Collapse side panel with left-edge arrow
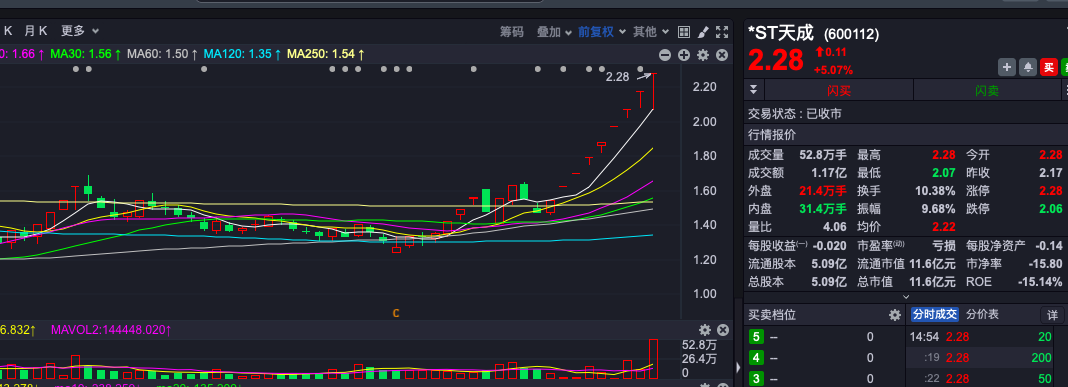The height and width of the screenshot is (387, 1068). (x=738, y=368)
